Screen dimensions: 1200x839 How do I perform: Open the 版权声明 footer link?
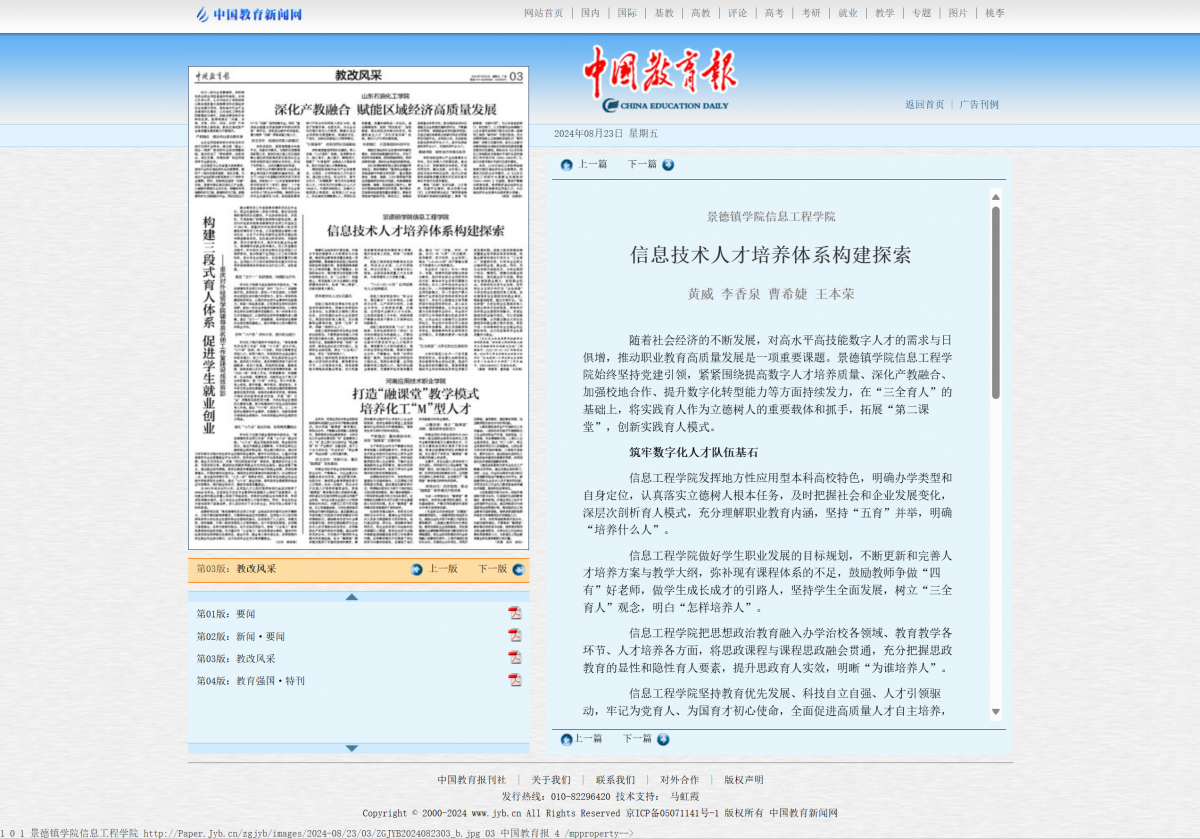tap(744, 780)
